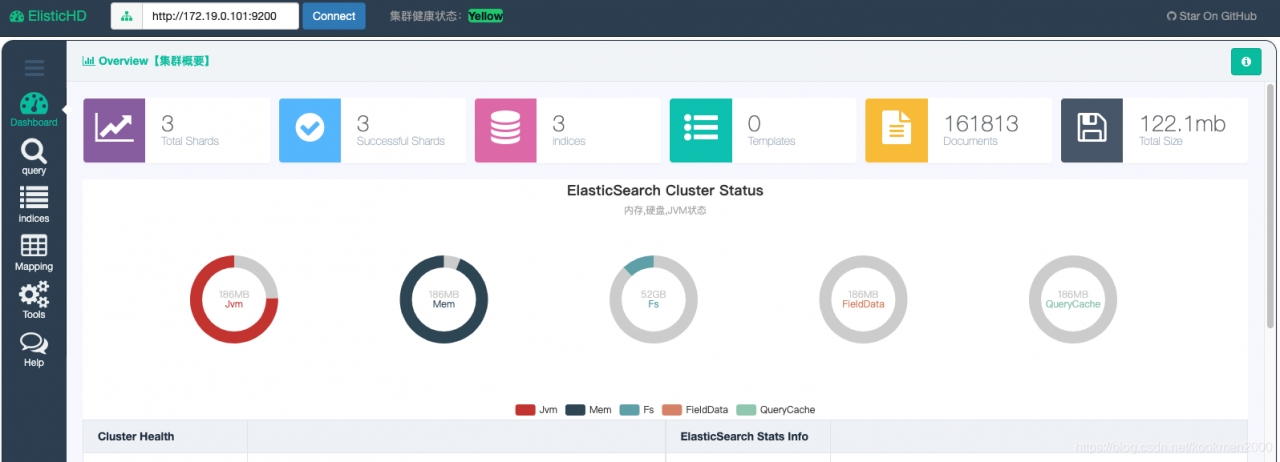The image size is (1280, 462).
Task: Open the Help chat page
Action: (34, 349)
